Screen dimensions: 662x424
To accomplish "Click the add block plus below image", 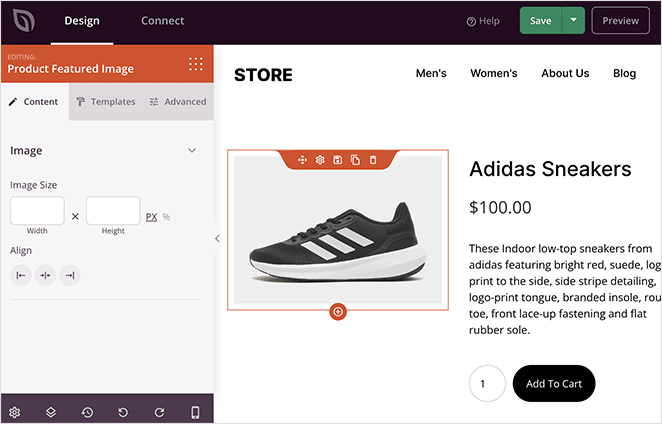I will click(x=338, y=312).
